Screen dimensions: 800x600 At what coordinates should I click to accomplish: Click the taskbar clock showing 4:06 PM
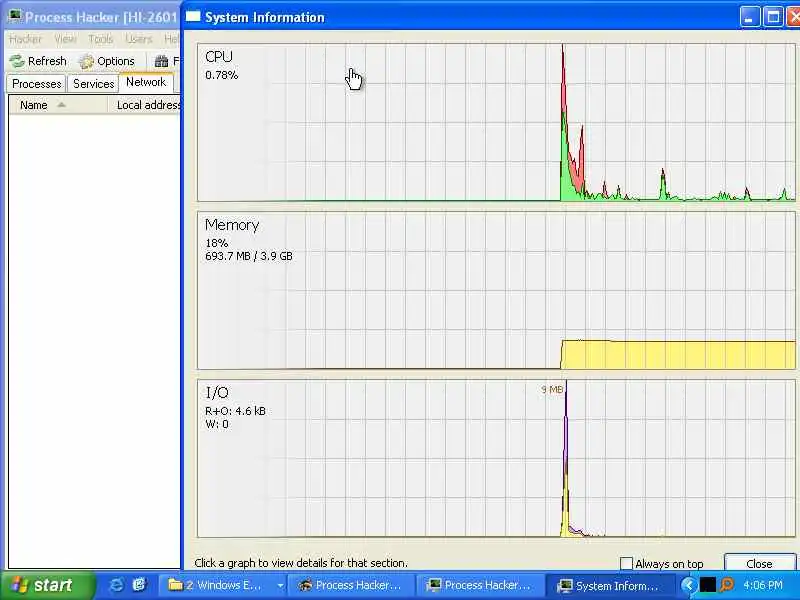tap(763, 585)
